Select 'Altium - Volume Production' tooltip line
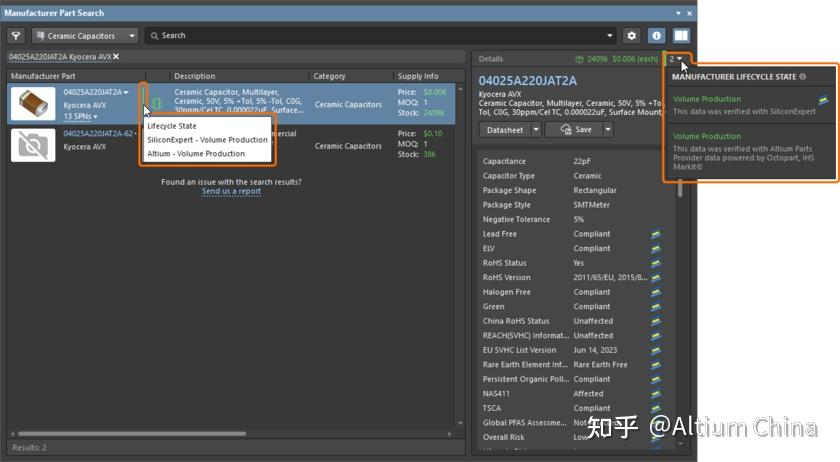The height and width of the screenshot is (462, 840). 196,154
